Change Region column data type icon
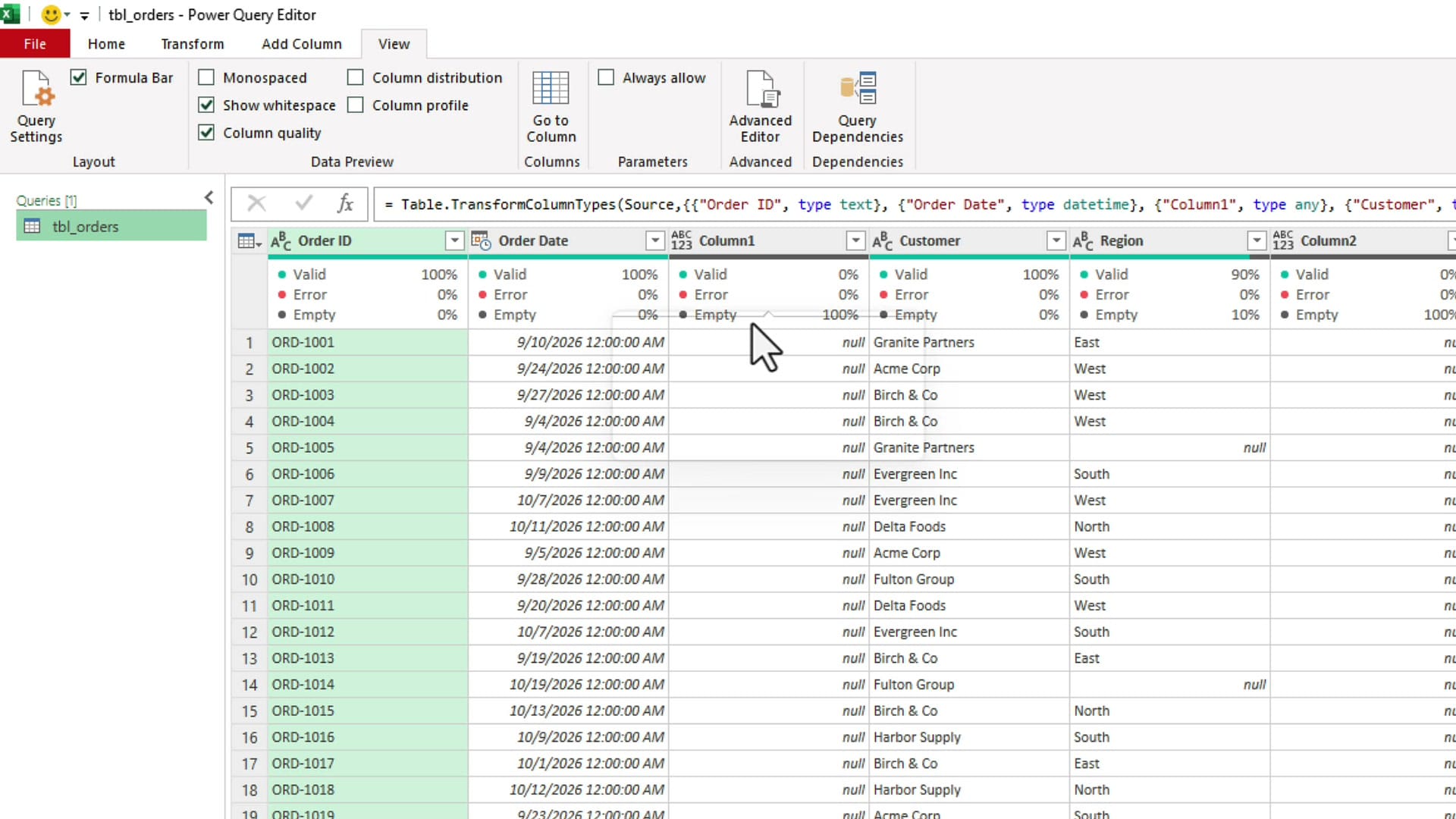This screenshot has height=819, width=1456. pos(1083,241)
